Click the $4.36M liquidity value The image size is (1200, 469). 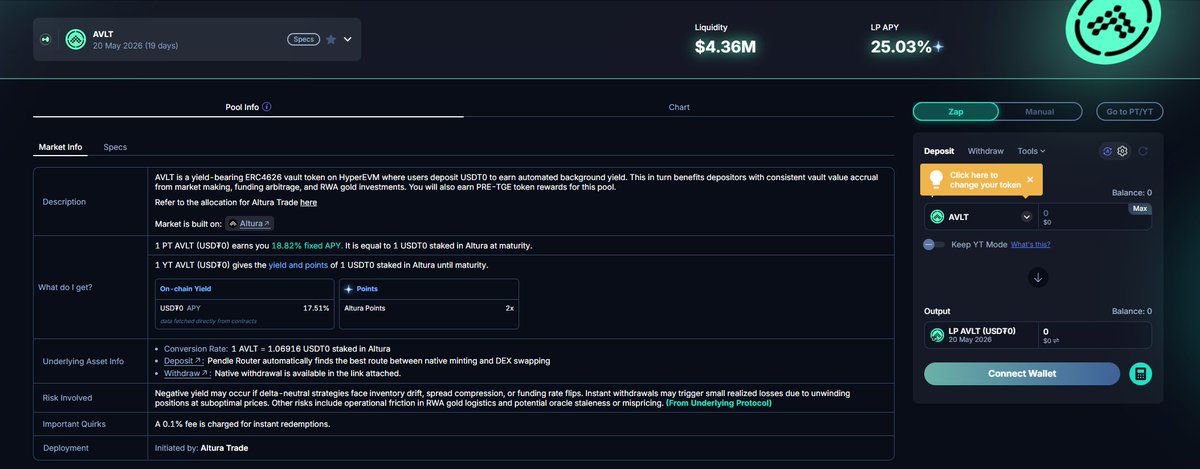725,46
